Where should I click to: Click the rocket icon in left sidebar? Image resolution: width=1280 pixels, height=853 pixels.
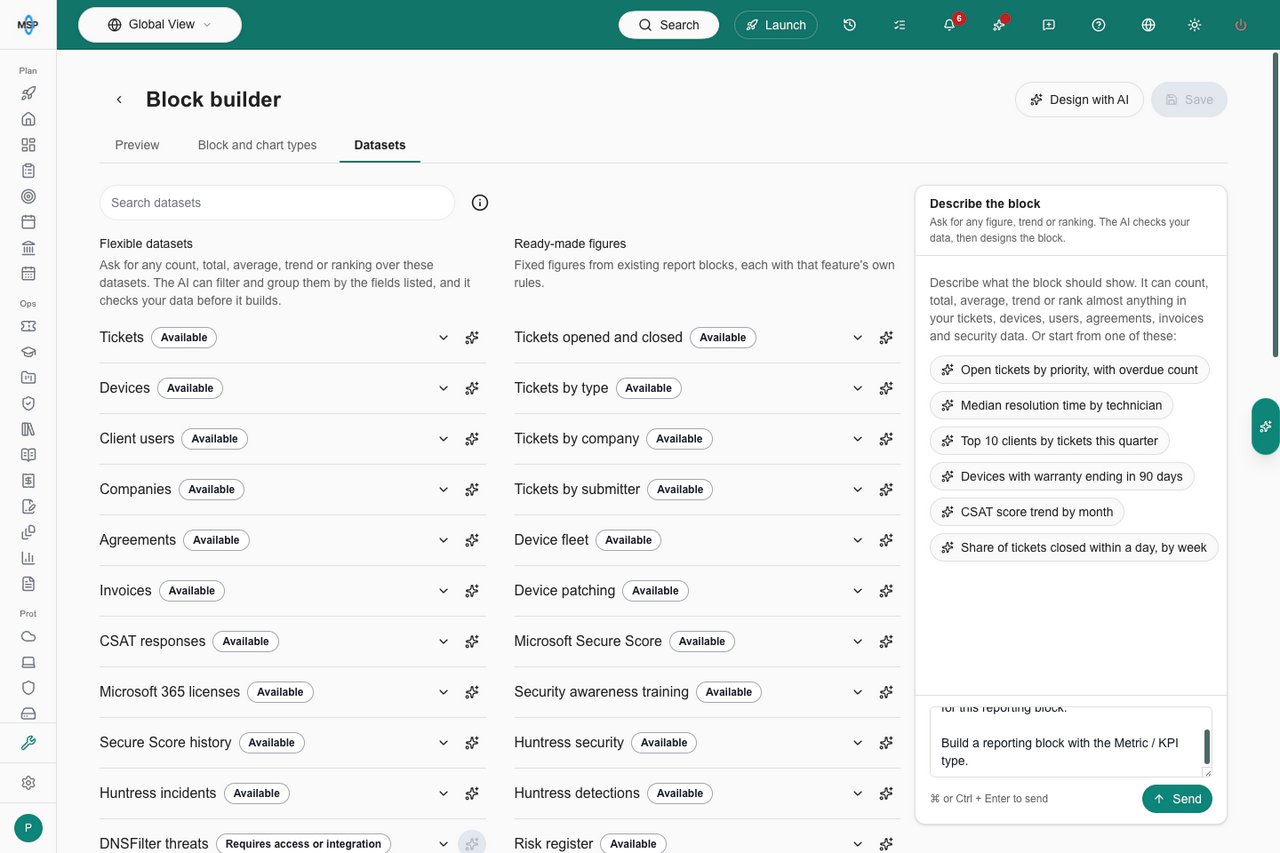(28, 93)
